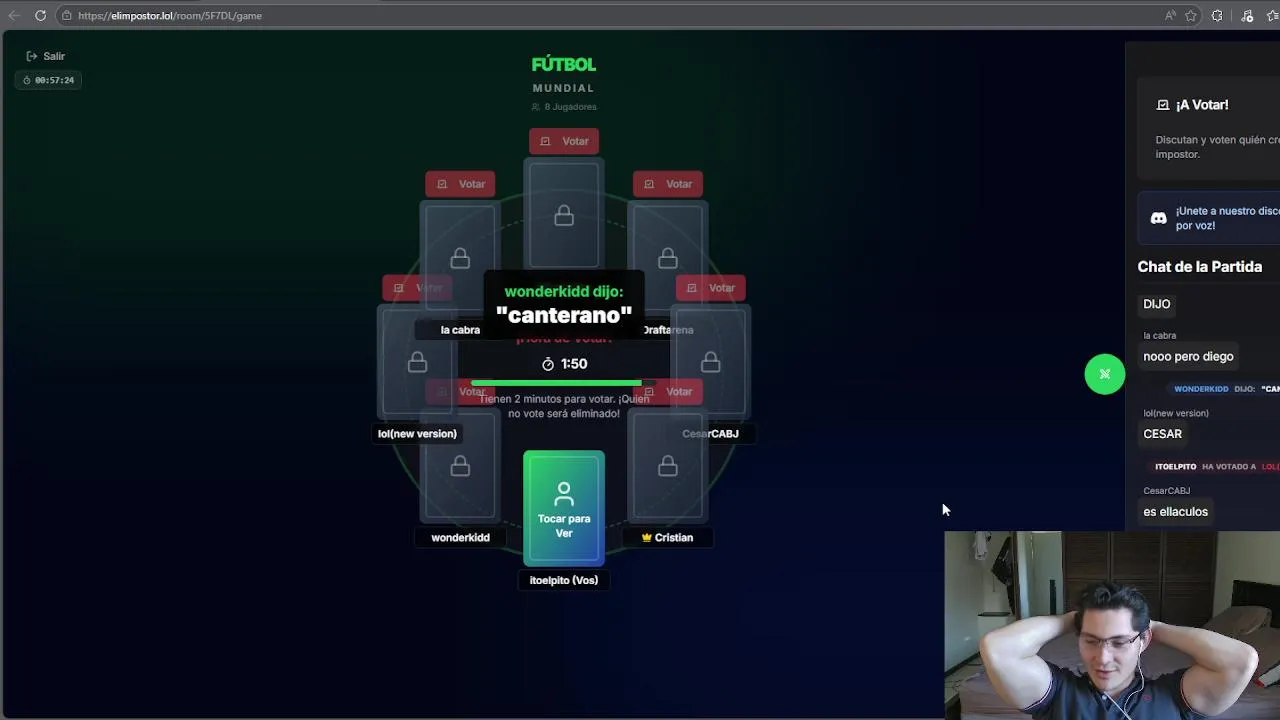Click the "nooo pero diego" chat message
Viewport: 1280px width, 720px height.
pos(1189,357)
